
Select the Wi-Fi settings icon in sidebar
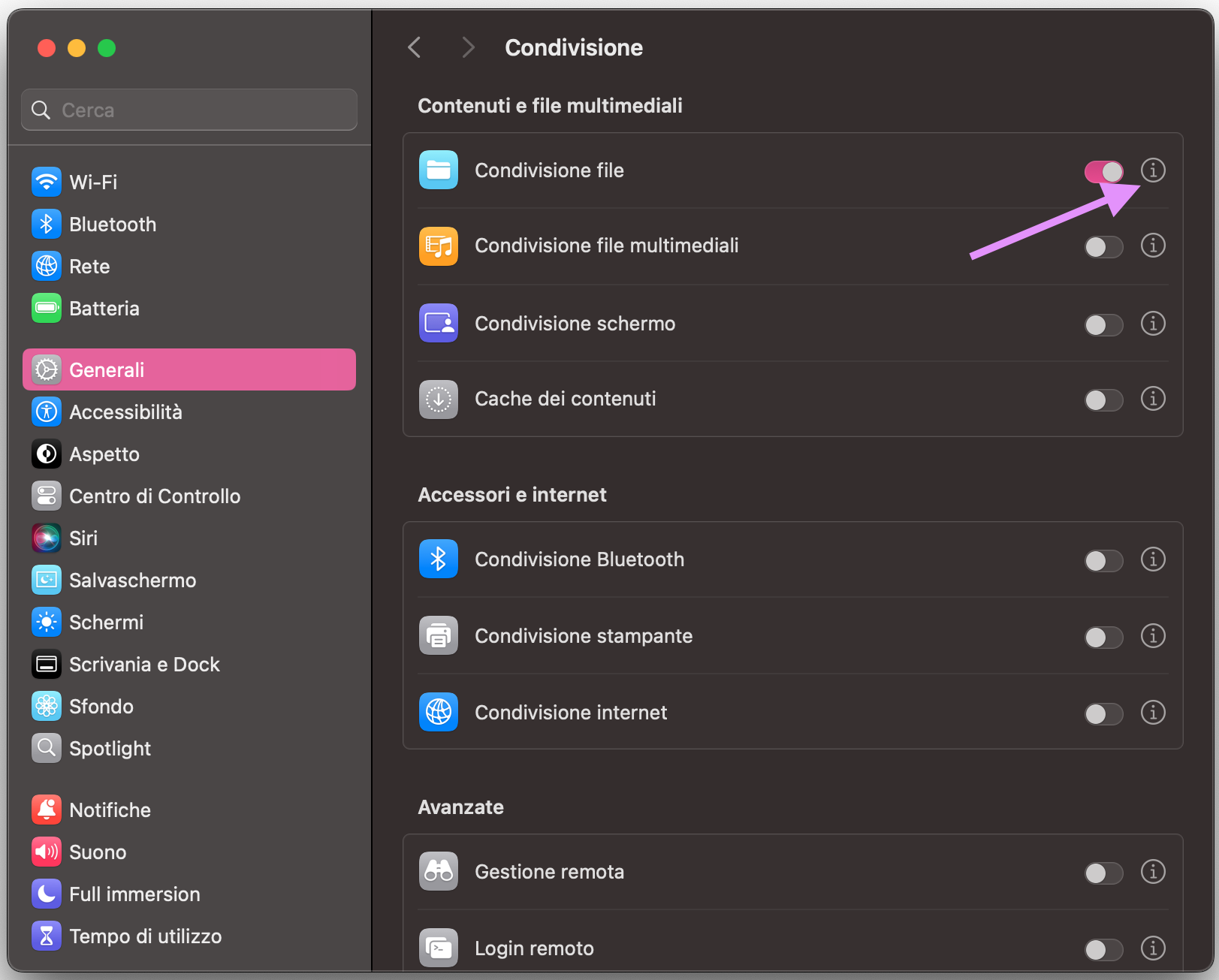click(x=47, y=182)
